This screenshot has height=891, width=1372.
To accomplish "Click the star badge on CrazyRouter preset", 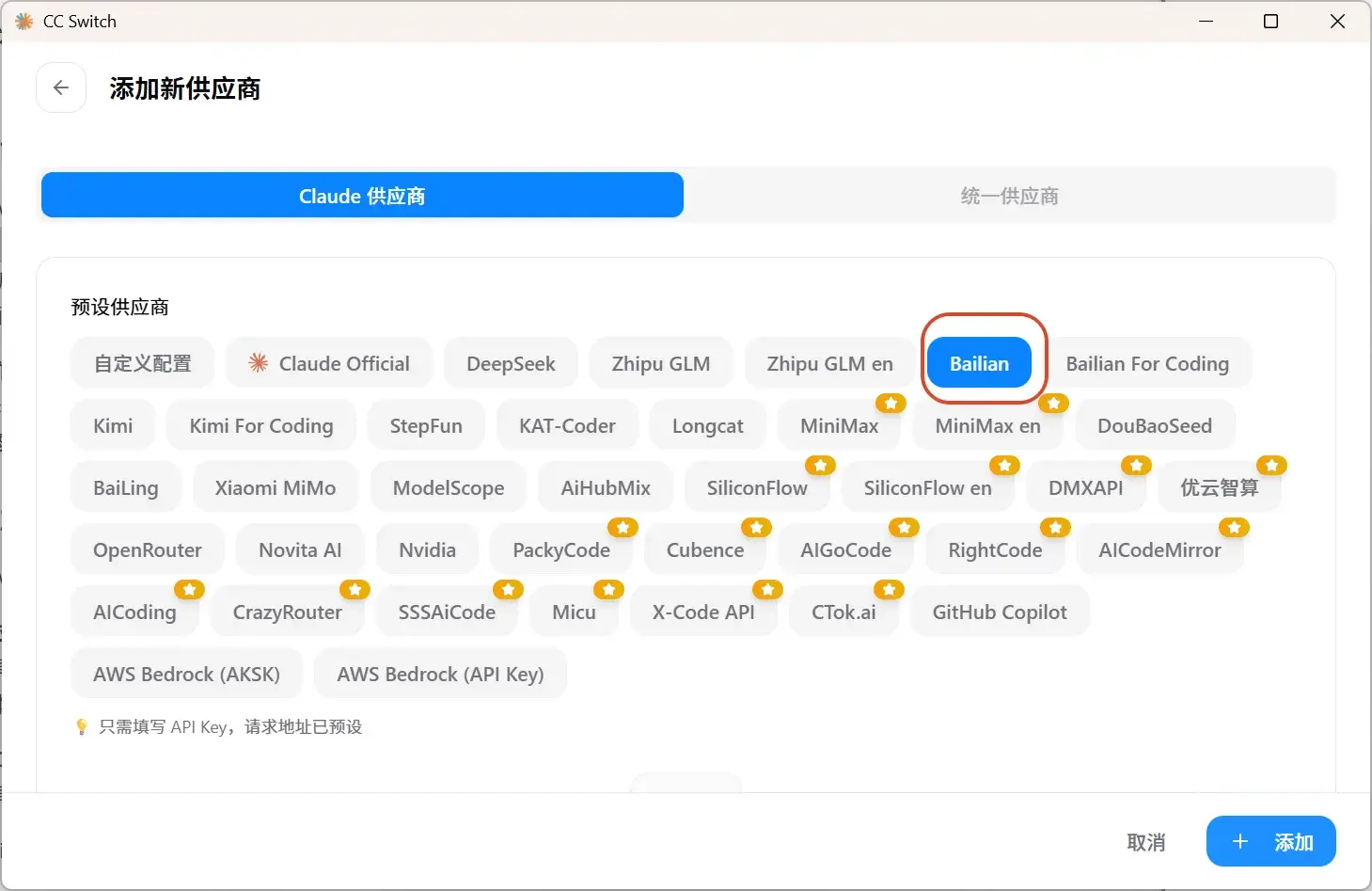I will click(355, 590).
